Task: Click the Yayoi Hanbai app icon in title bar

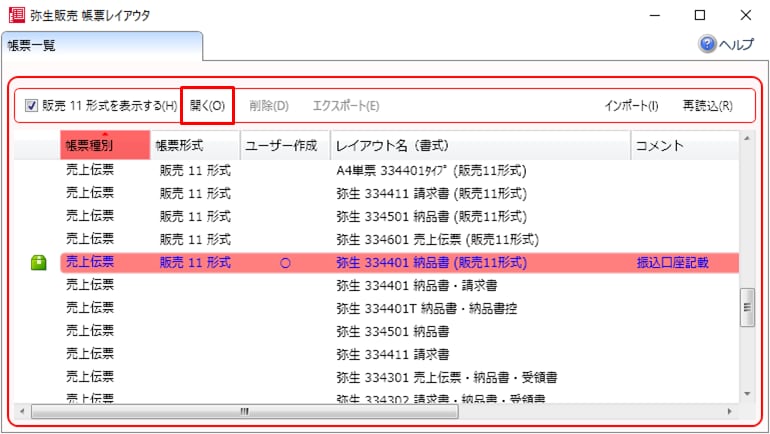Action: 17,15
